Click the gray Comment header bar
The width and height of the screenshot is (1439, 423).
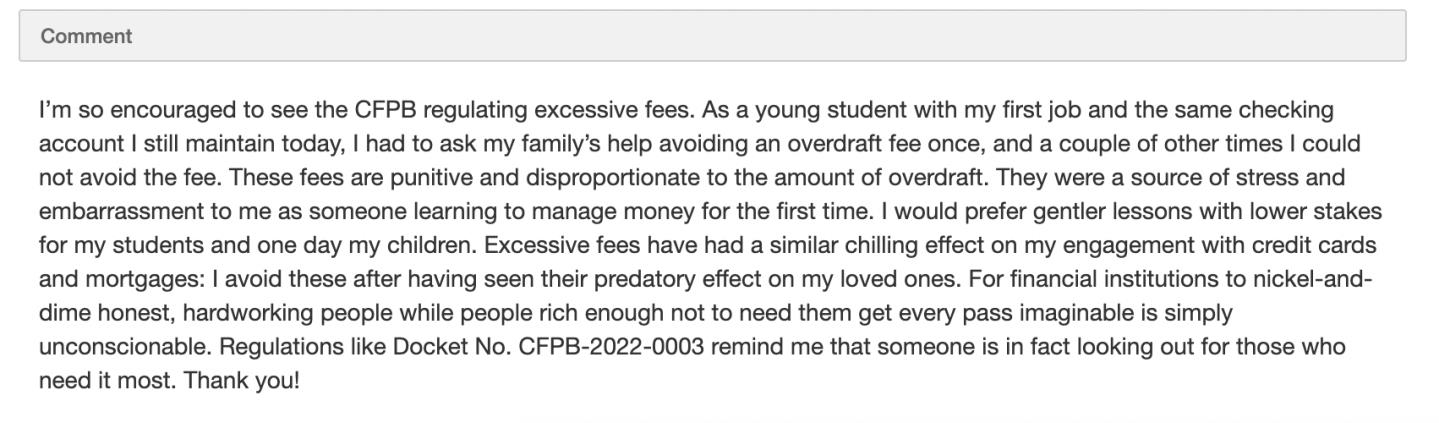click(712, 36)
